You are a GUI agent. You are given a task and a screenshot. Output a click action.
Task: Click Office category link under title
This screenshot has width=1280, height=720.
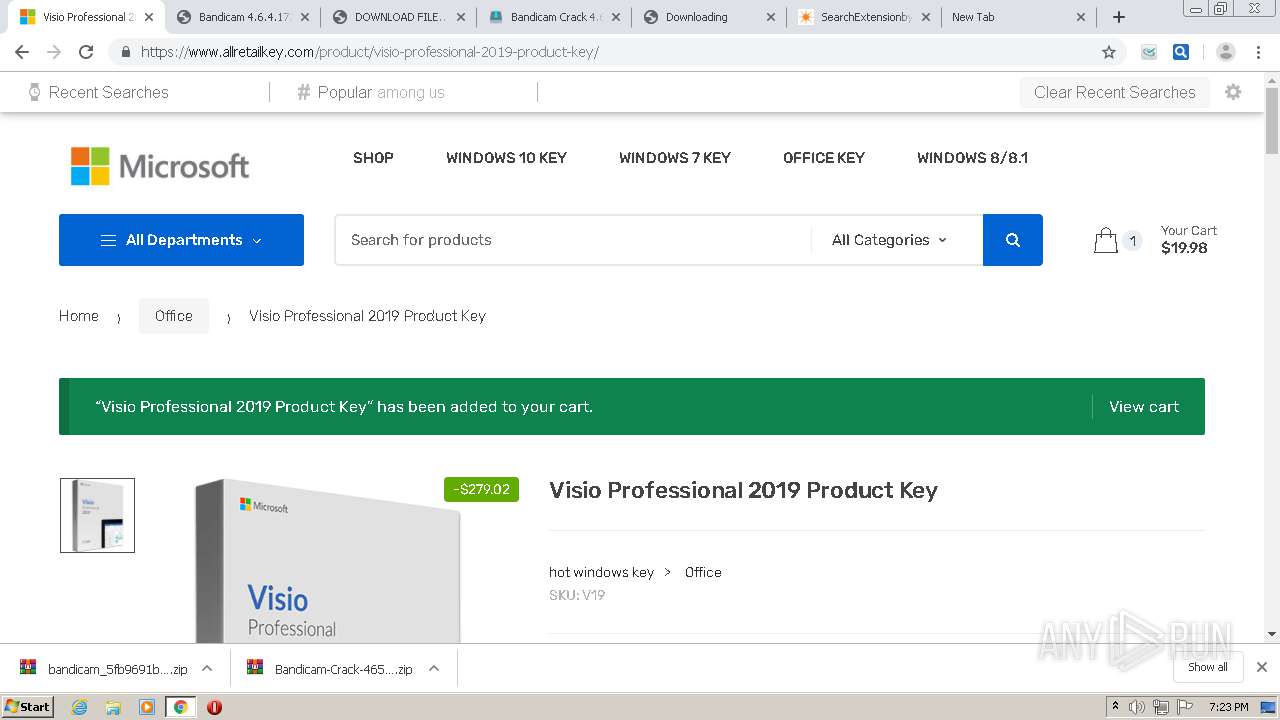click(703, 572)
